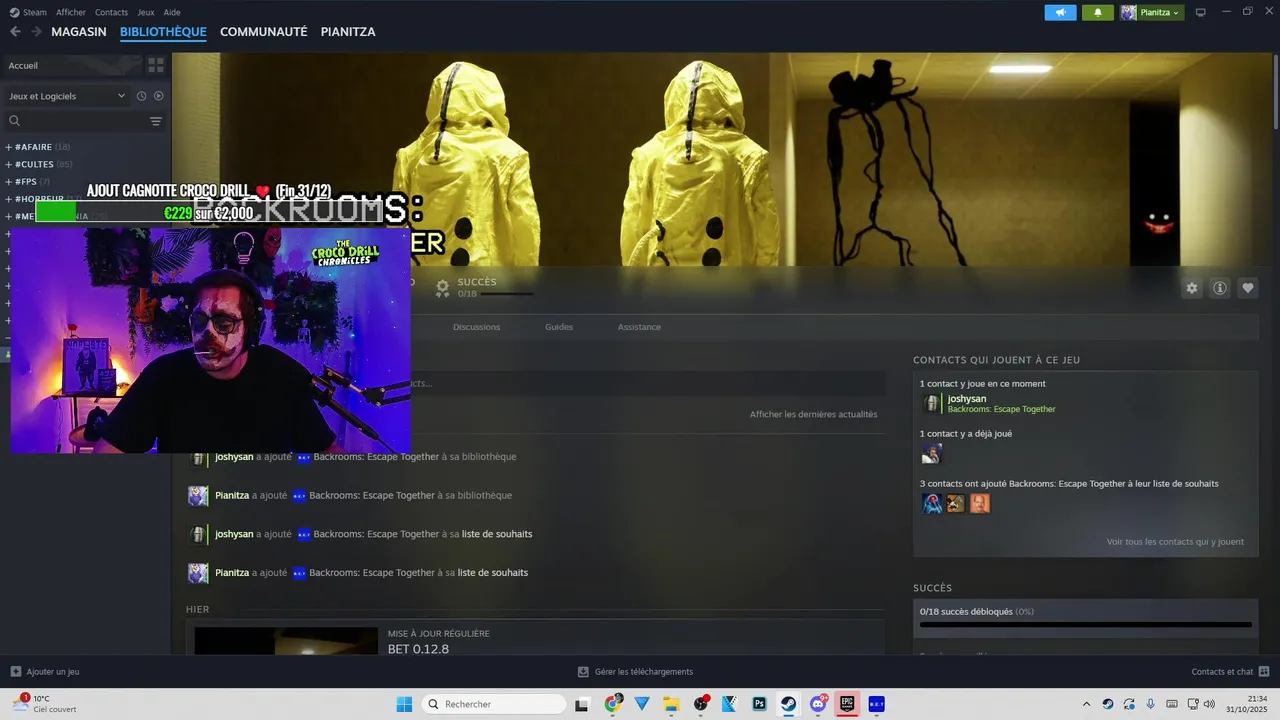Open the blue announcements megaphone button
1280x720 pixels.
[x=1060, y=12]
